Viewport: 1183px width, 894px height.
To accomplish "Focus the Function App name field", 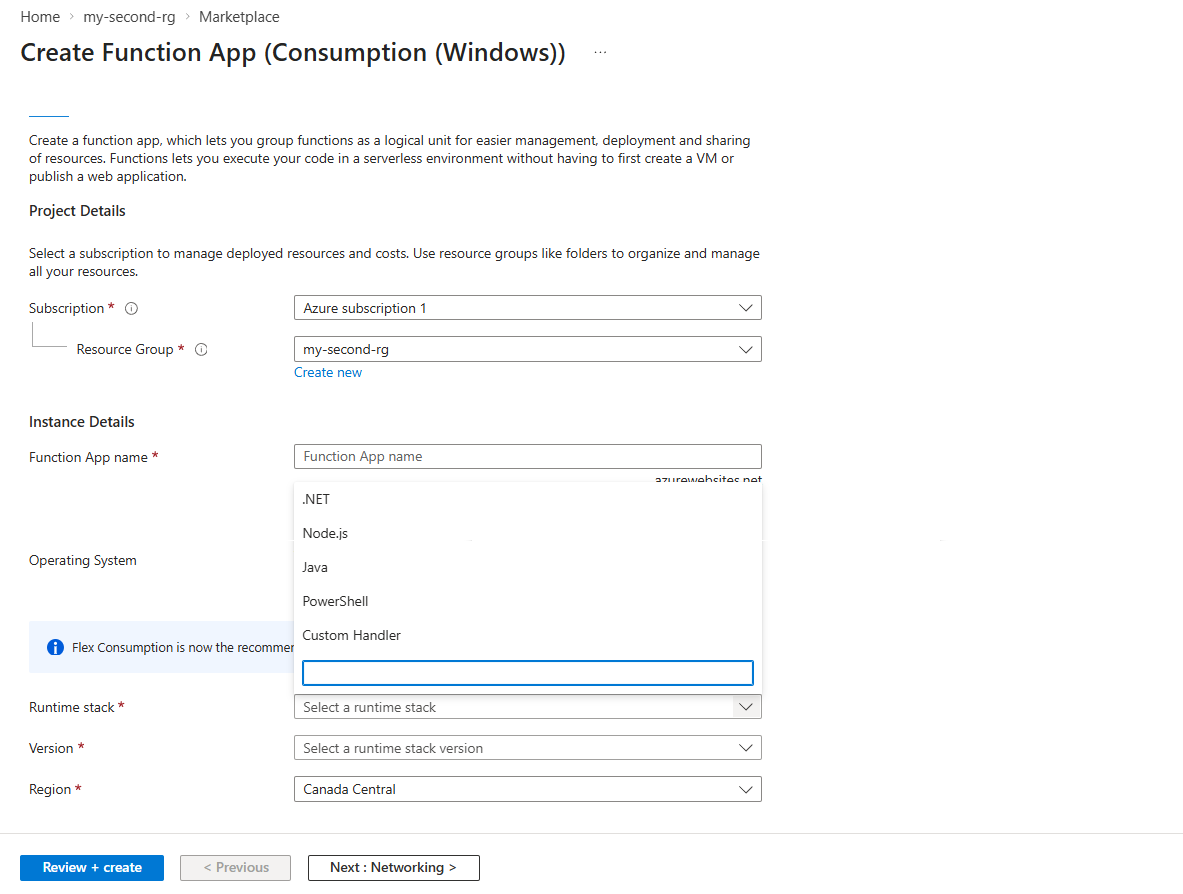I will tap(527, 456).
